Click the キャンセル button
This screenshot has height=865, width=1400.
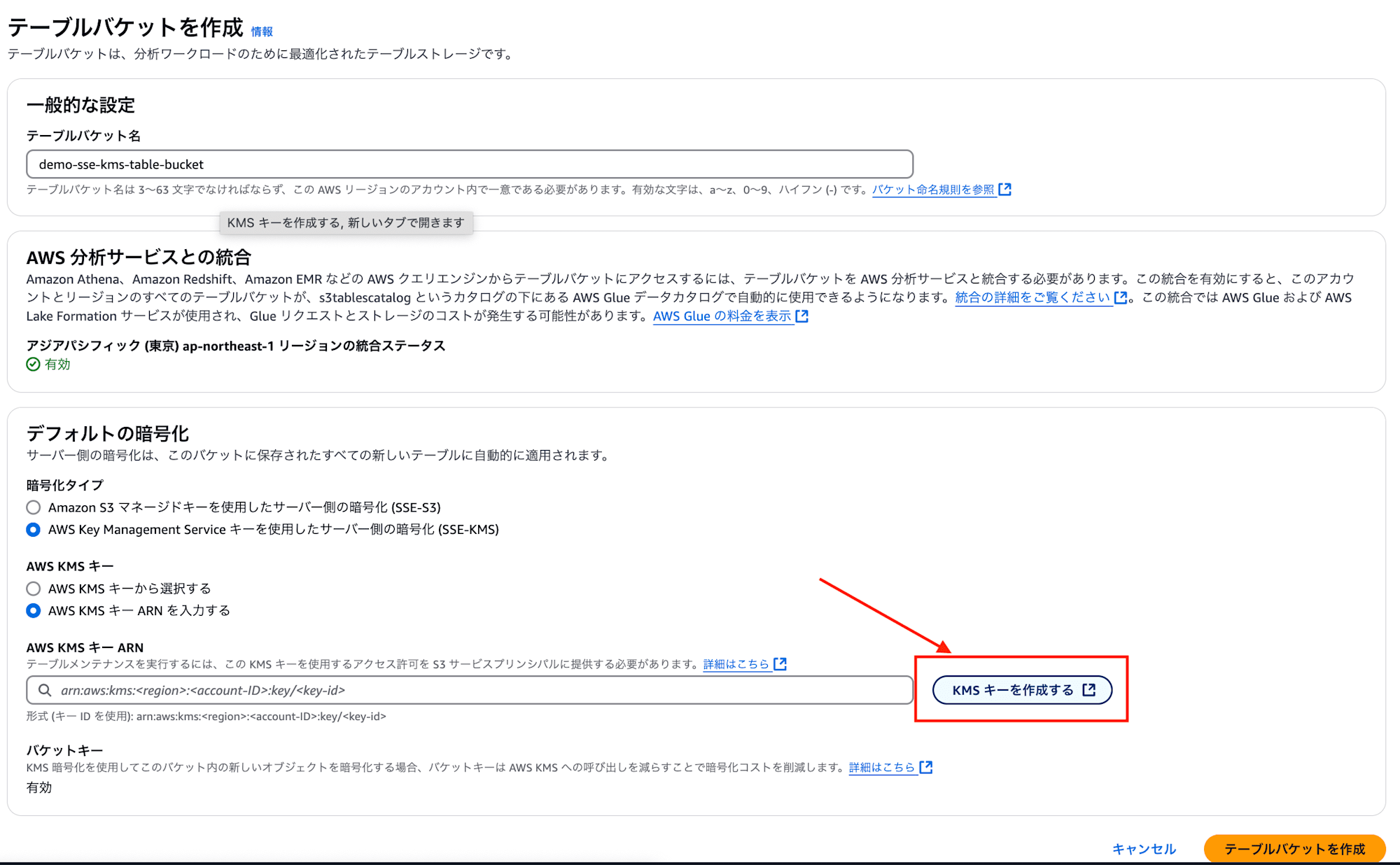(x=1144, y=849)
